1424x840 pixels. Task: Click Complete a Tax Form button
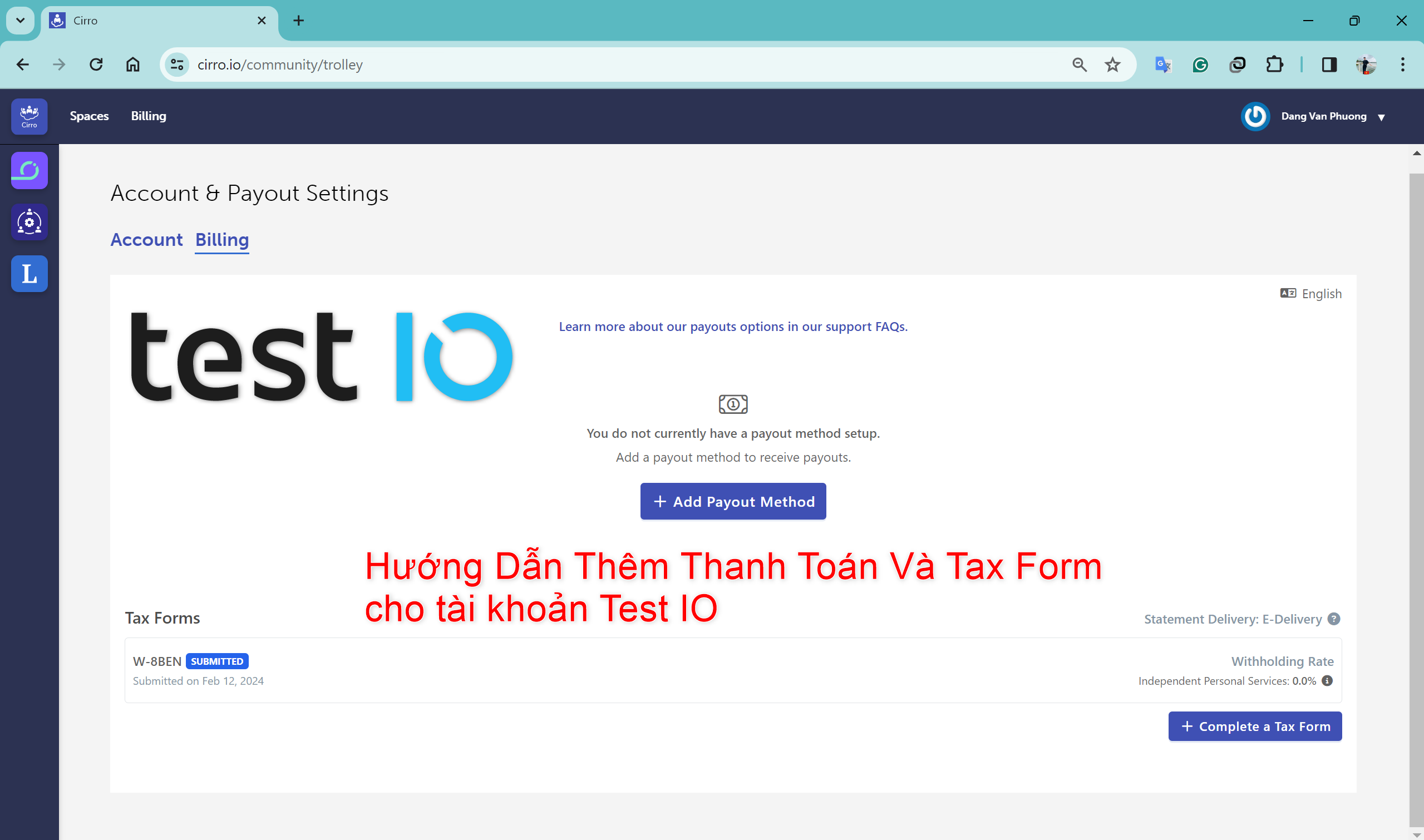1255,726
